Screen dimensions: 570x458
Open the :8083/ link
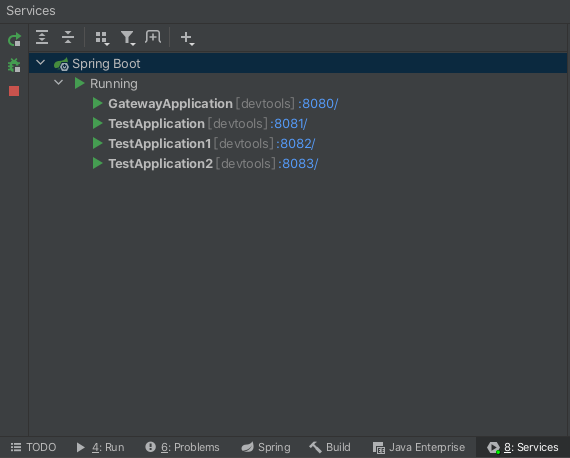298,164
